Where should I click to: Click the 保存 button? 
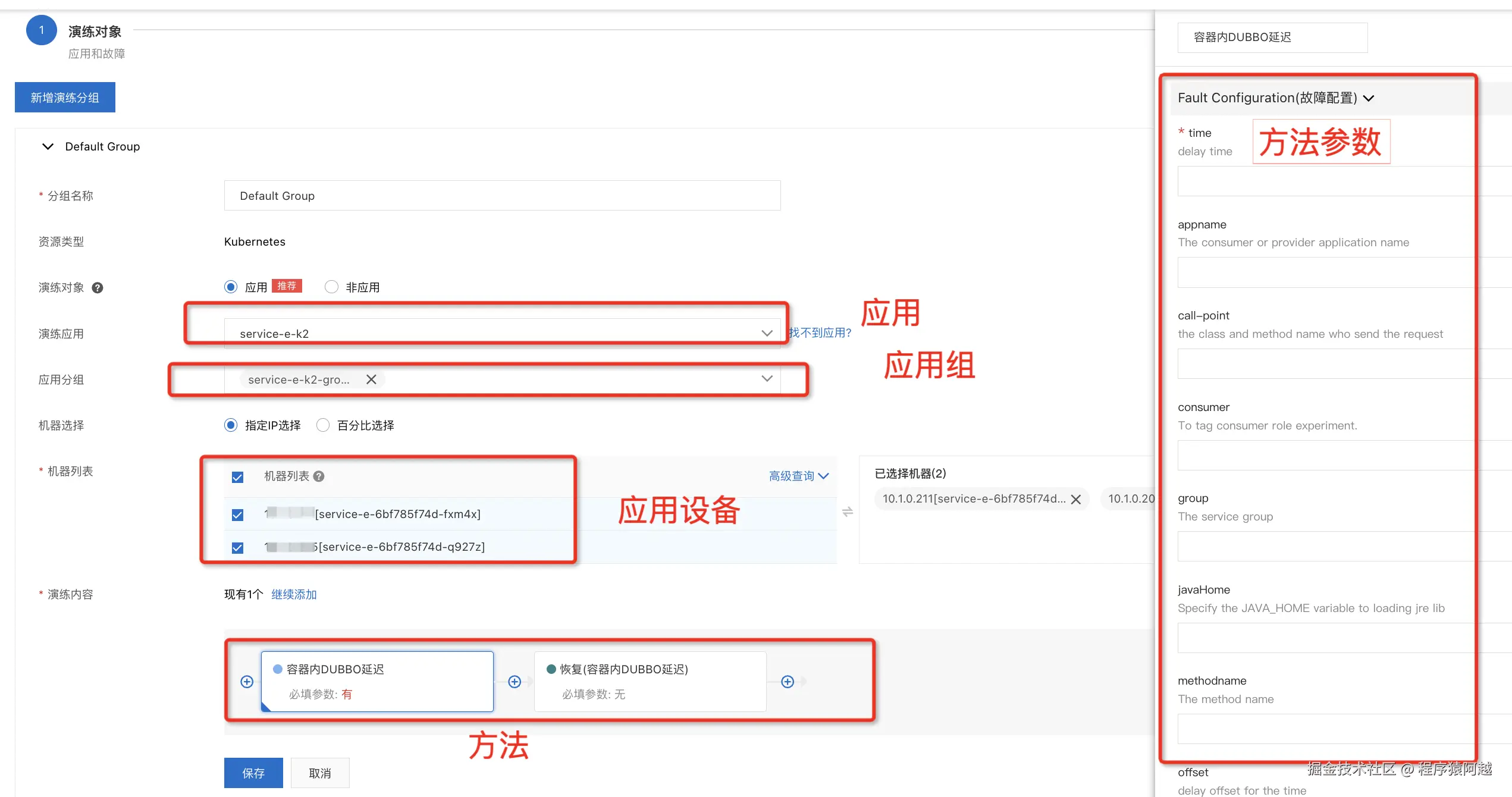point(253,773)
